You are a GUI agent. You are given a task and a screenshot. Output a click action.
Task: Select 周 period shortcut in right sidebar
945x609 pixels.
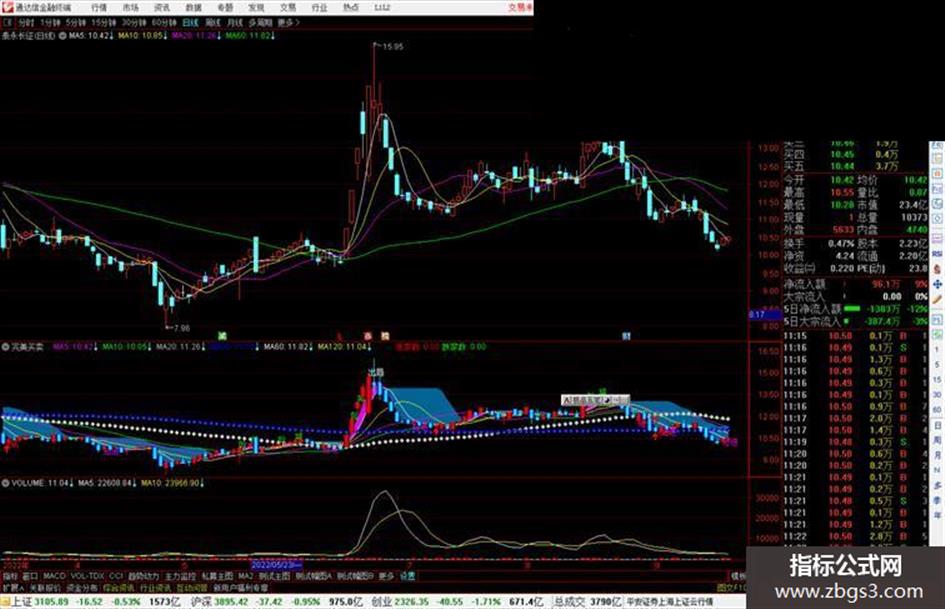(937, 440)
